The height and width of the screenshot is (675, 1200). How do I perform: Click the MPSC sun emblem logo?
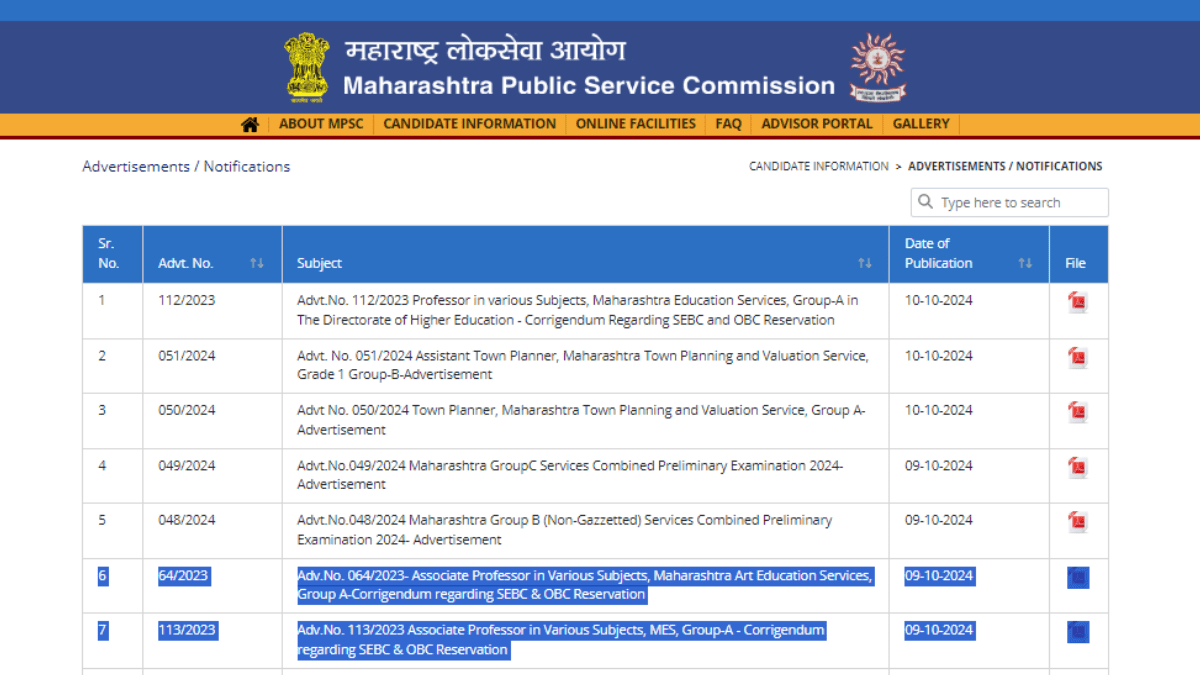click(x=877, y=66)
